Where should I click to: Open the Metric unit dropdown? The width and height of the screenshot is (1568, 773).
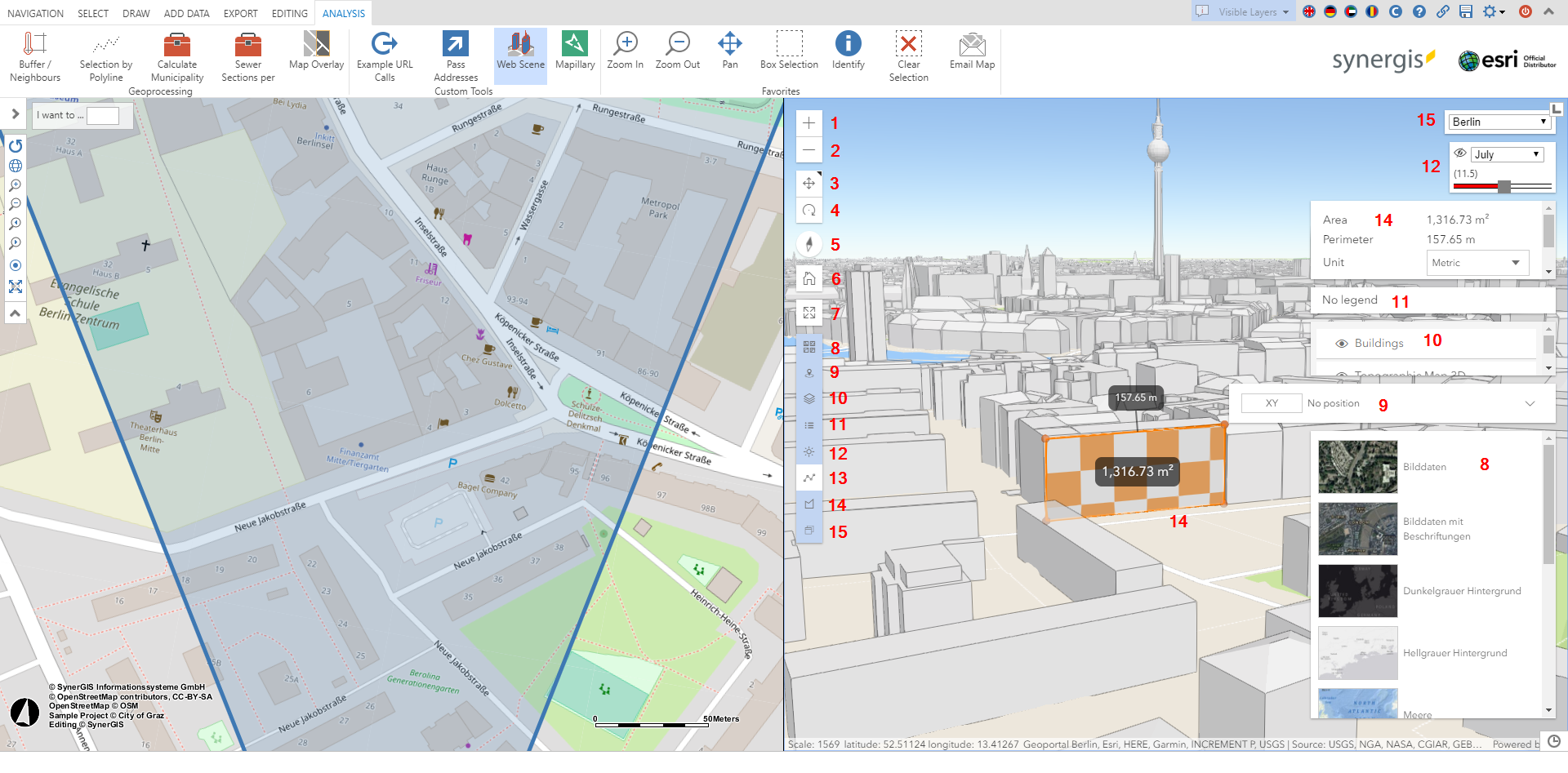click(1477, 262)
